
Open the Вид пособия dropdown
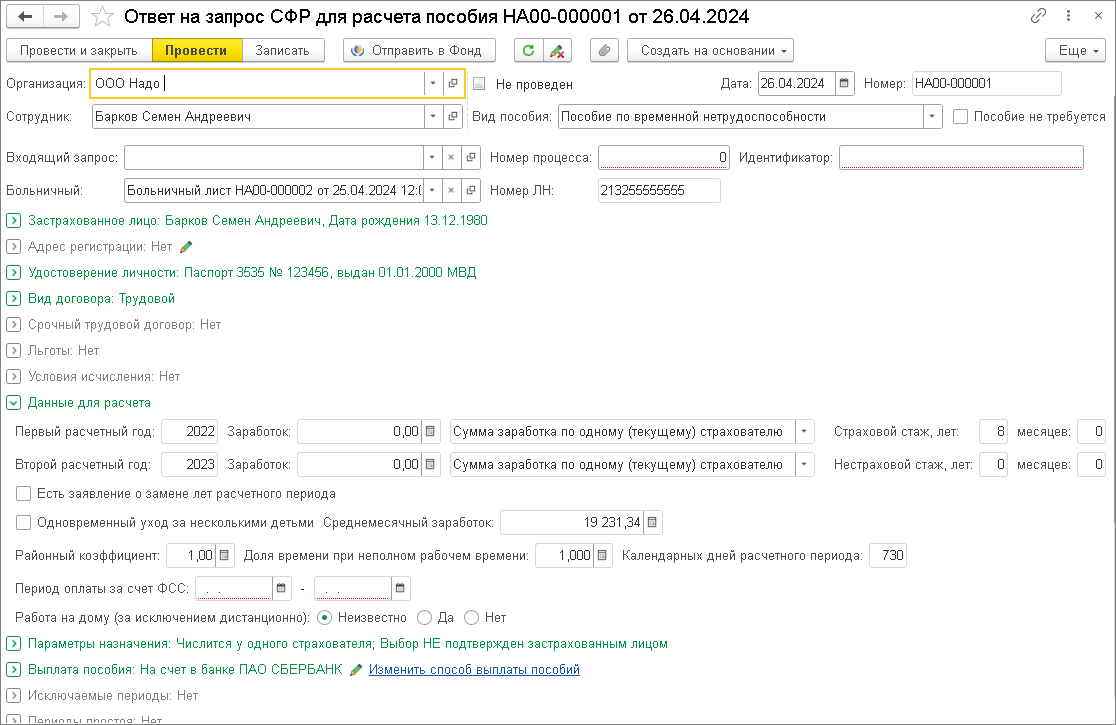click(x=932, y=117)
